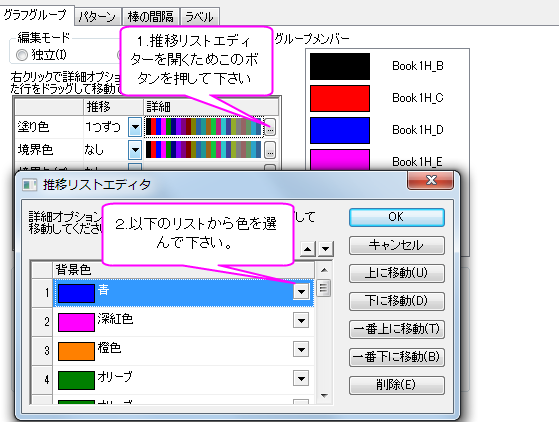
Task: Open the dropdown for the 青 row
Action: 301,292
